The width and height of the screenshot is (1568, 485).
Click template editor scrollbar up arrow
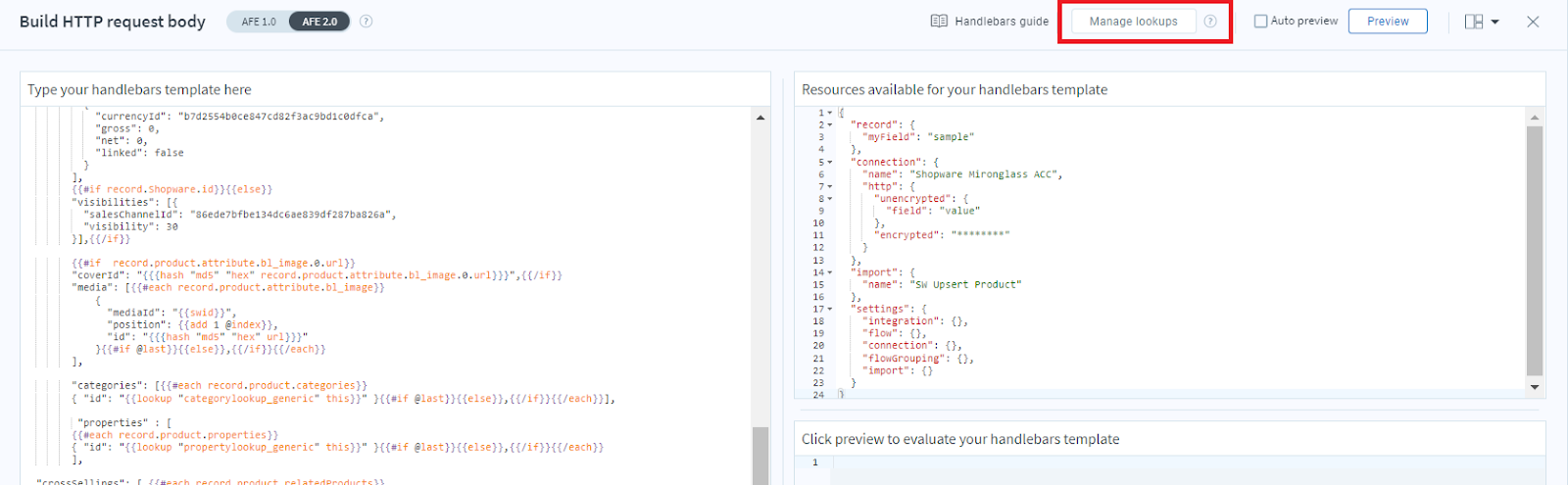coord(760,118)
